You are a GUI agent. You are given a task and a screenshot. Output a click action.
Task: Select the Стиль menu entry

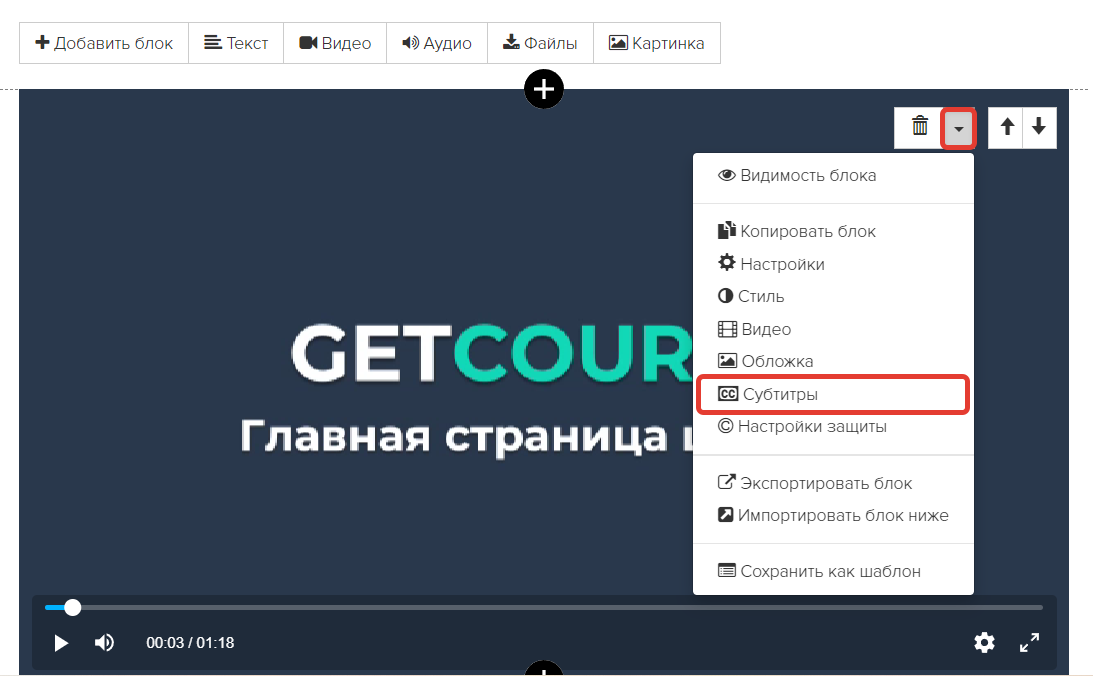point(833,296)
